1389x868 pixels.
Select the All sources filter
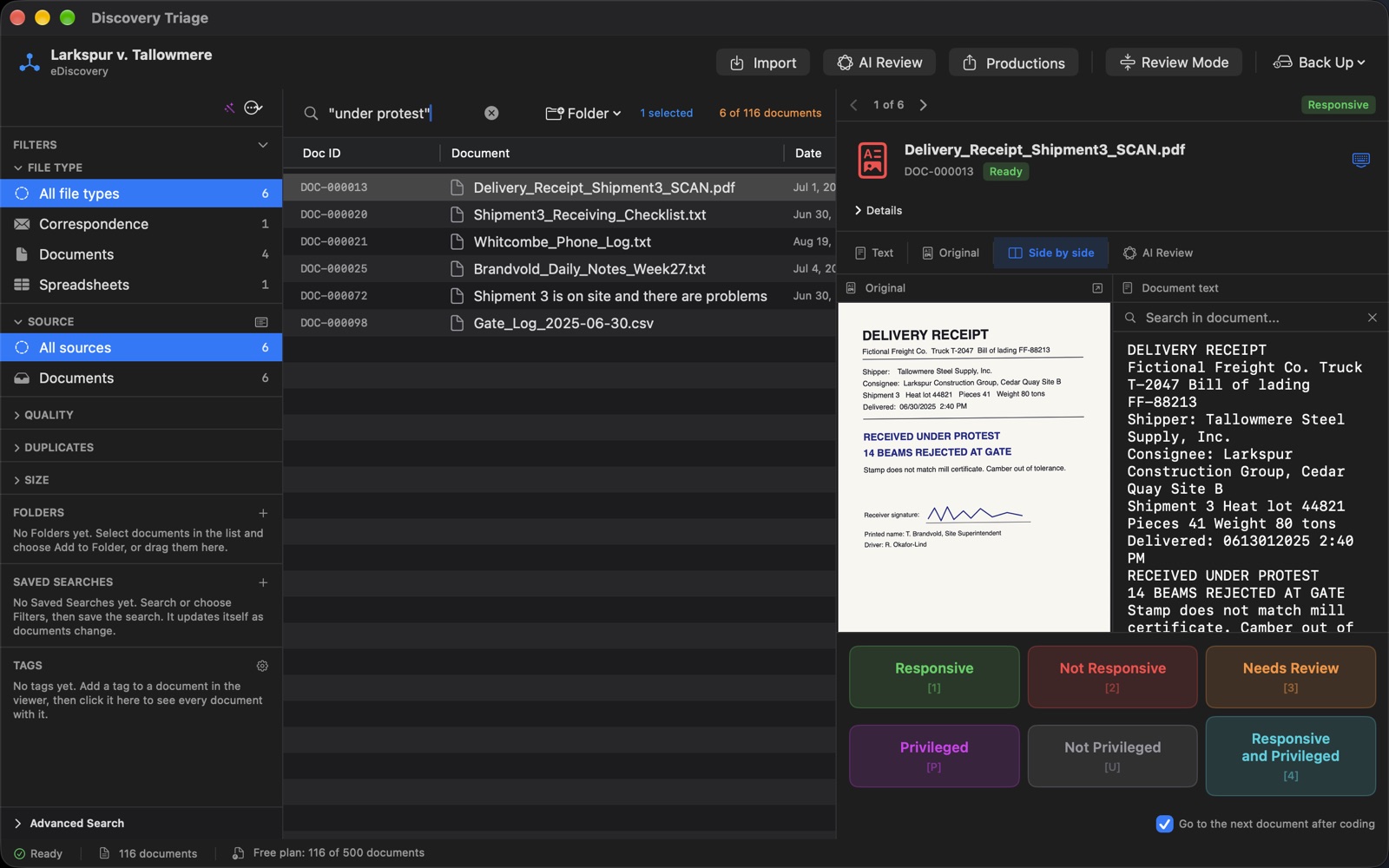click(142, 347)
